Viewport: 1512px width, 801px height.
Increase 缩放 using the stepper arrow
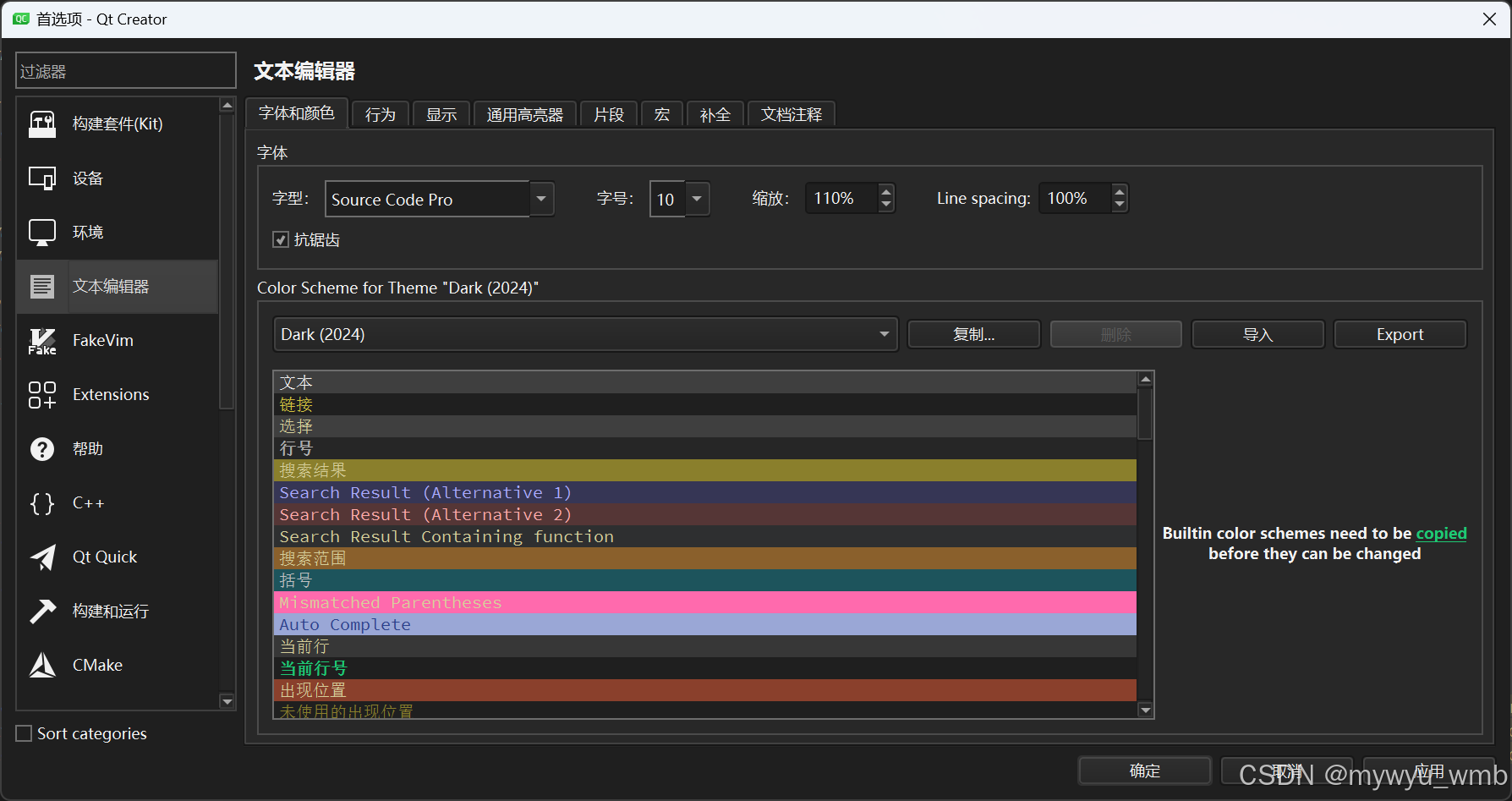(885, 192)
